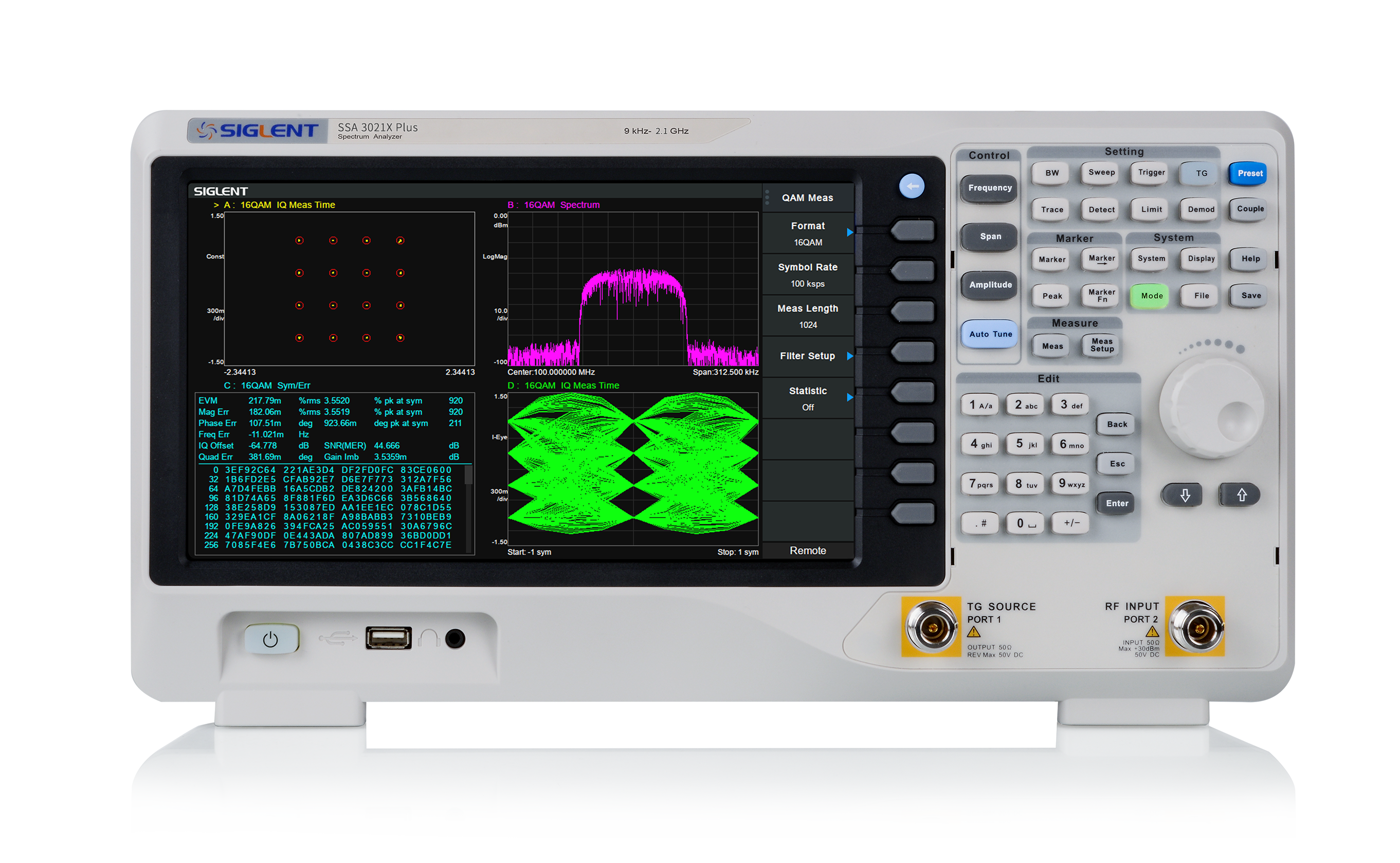Select the Meas Length 1024 menu entry

[807, 316]
